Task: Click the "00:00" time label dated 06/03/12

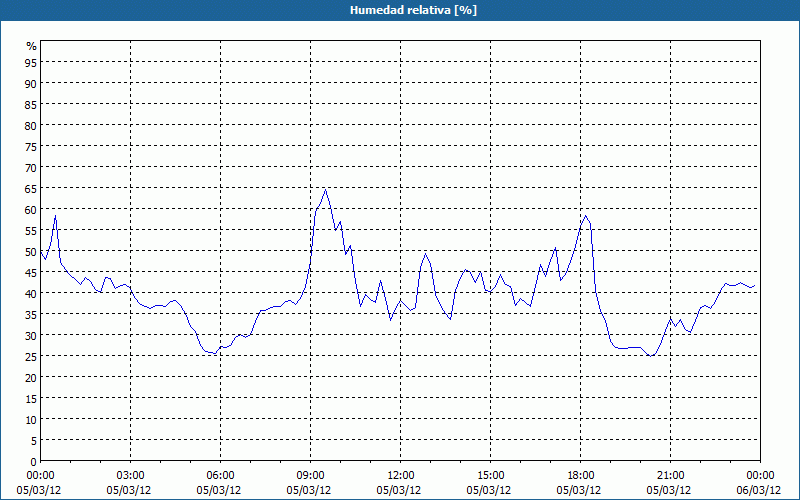Action: click(x=760, y=476)
